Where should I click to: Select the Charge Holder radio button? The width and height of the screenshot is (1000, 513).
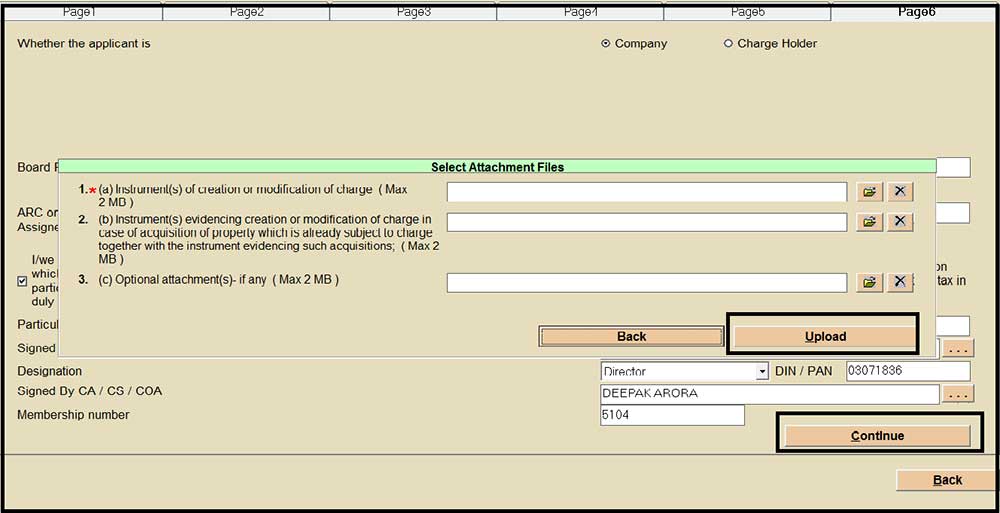pos(728,44)
